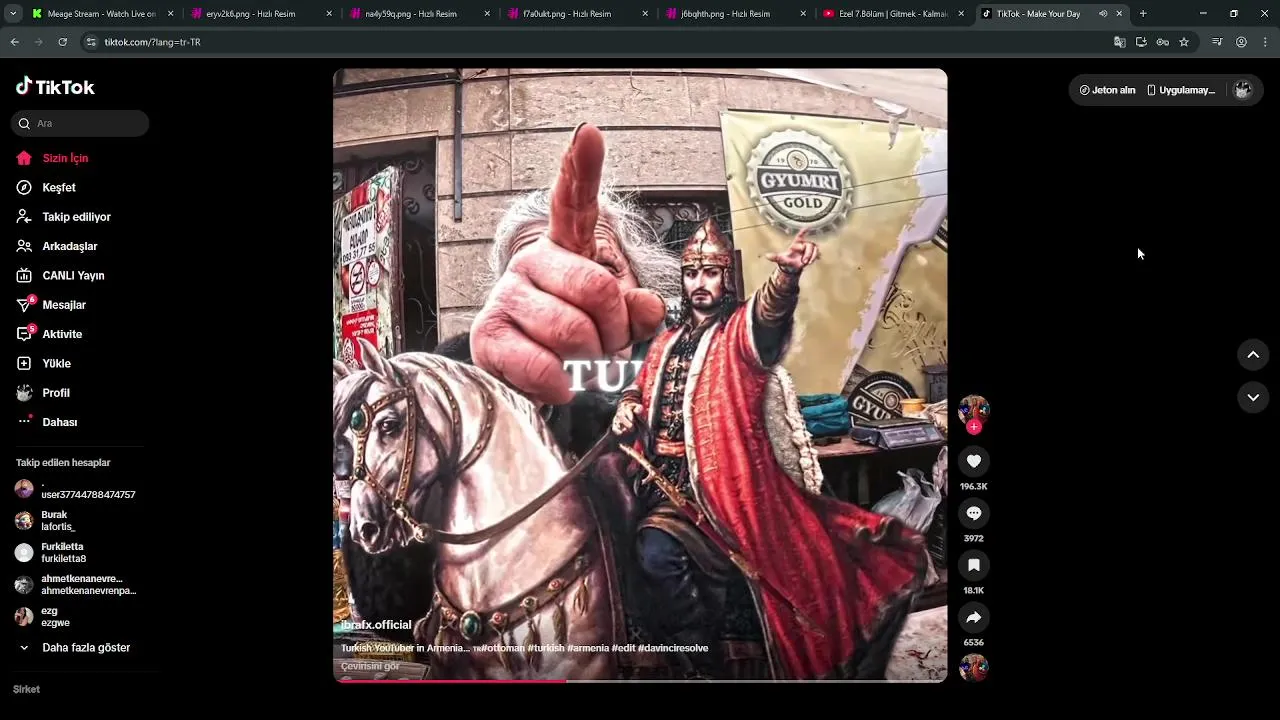This screenshot has width=1280, height=720.
Task: Switch to Meage Stream tab
Action: (101, 14)
